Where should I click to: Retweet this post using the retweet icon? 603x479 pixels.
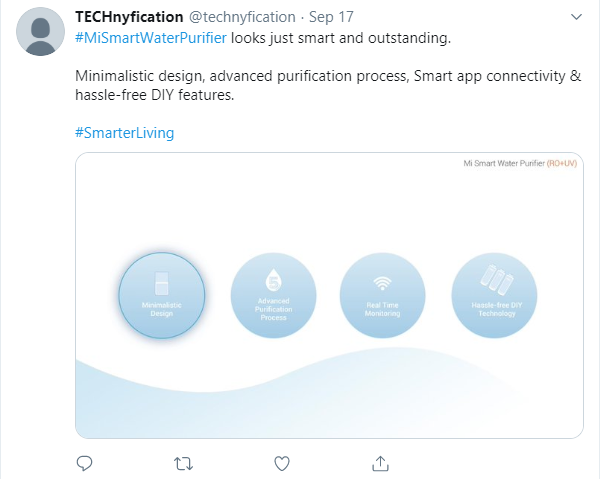coord(183,464)
